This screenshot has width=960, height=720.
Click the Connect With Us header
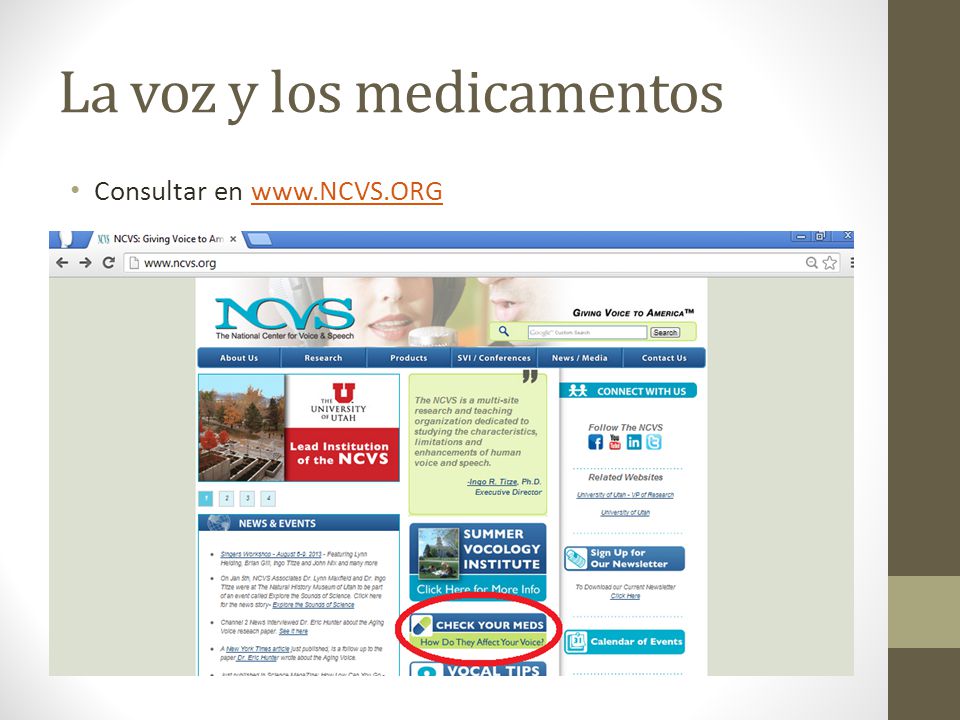pos(628,391)
